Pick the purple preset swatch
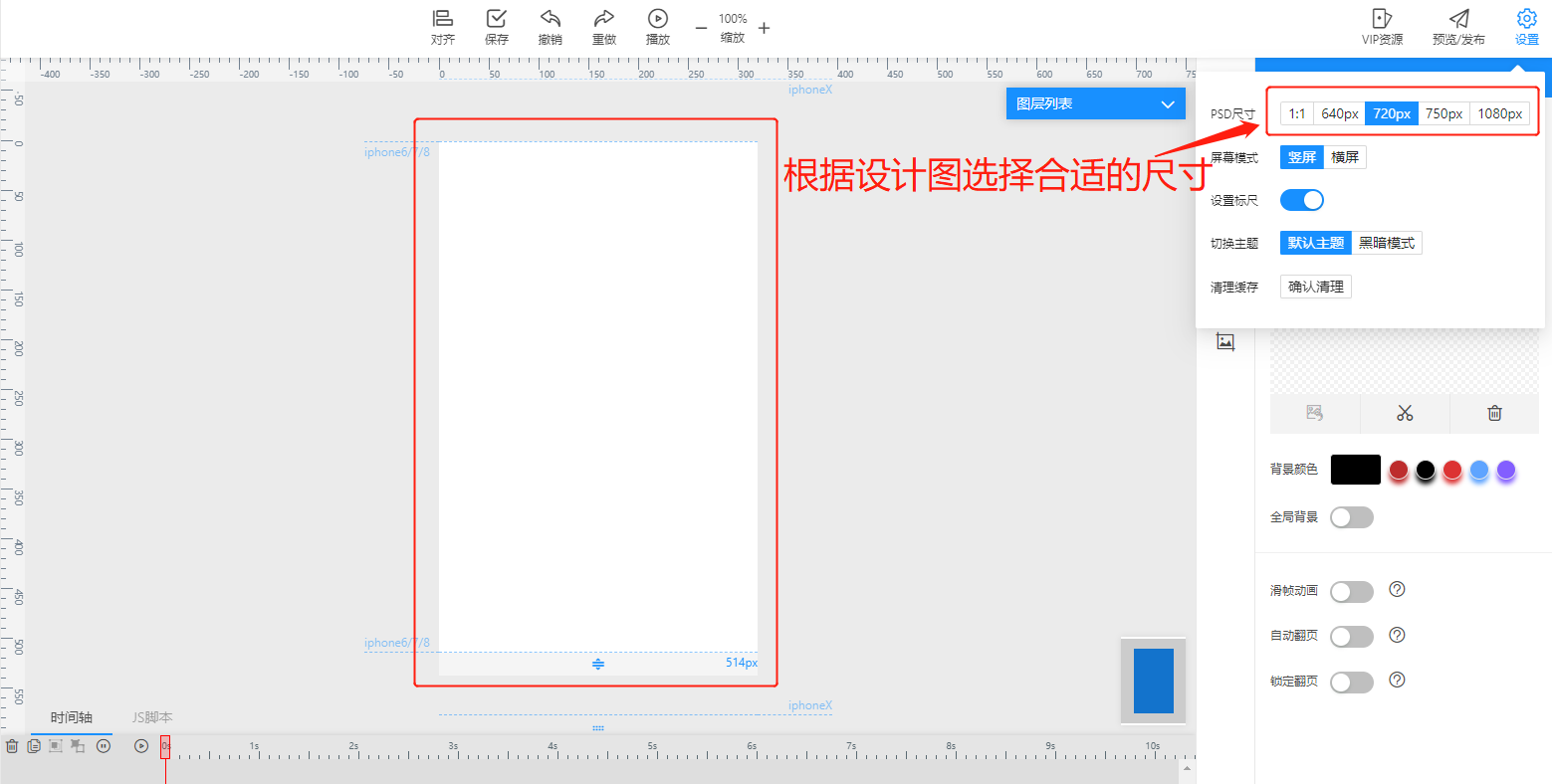 click(1506, 470)
